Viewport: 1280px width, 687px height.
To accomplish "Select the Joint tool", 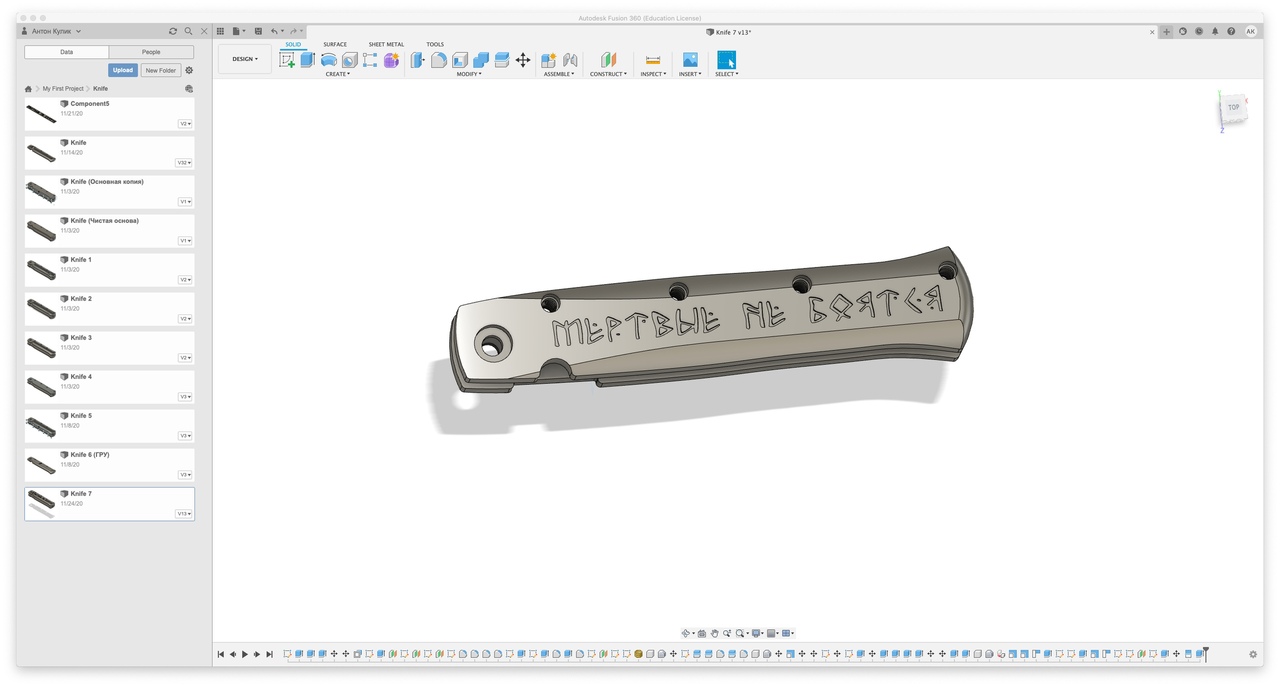I will pos(570,60).
